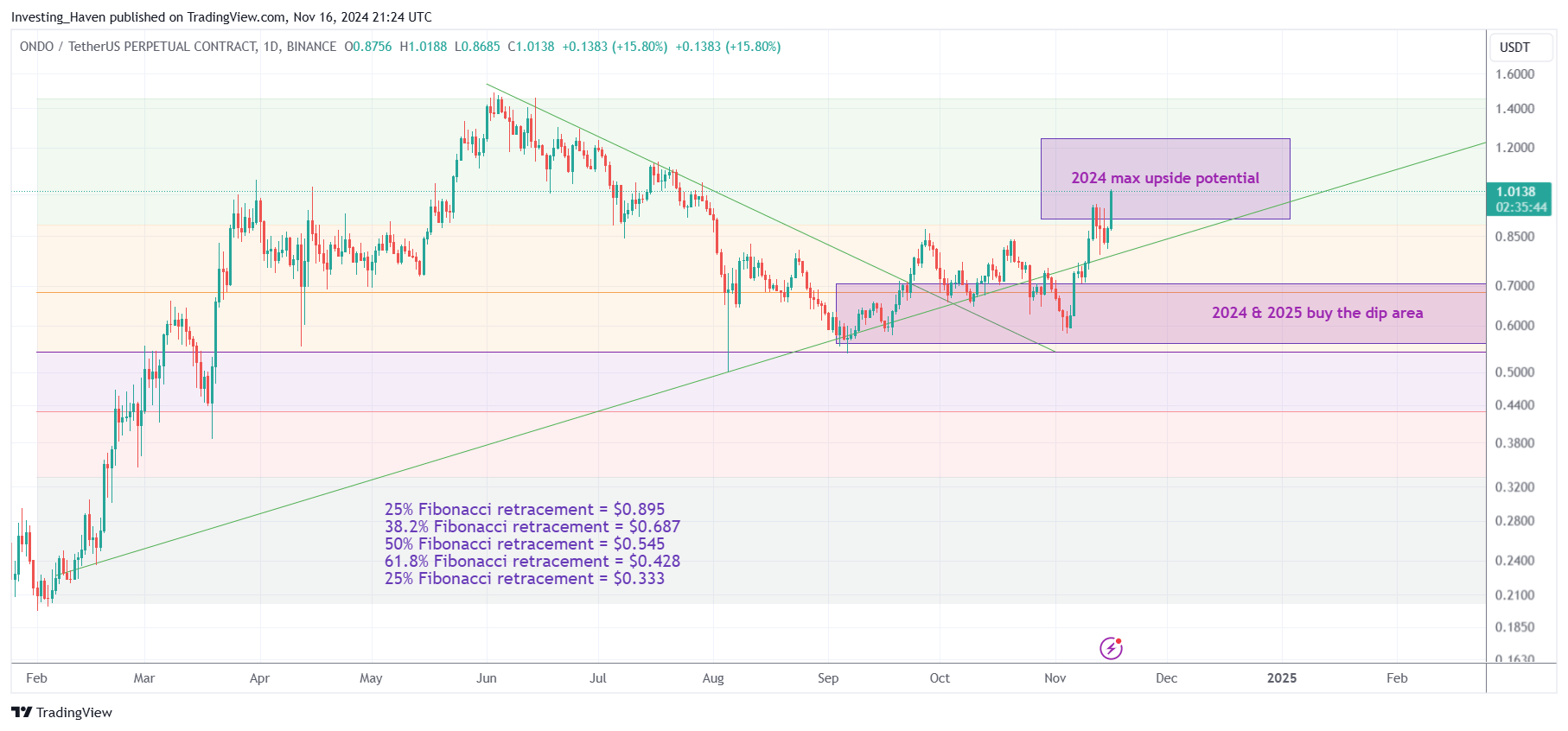This screenshot has height=731, width=1568.
Task: Click the Mar label on time axis
Action: tap(144, 678)
